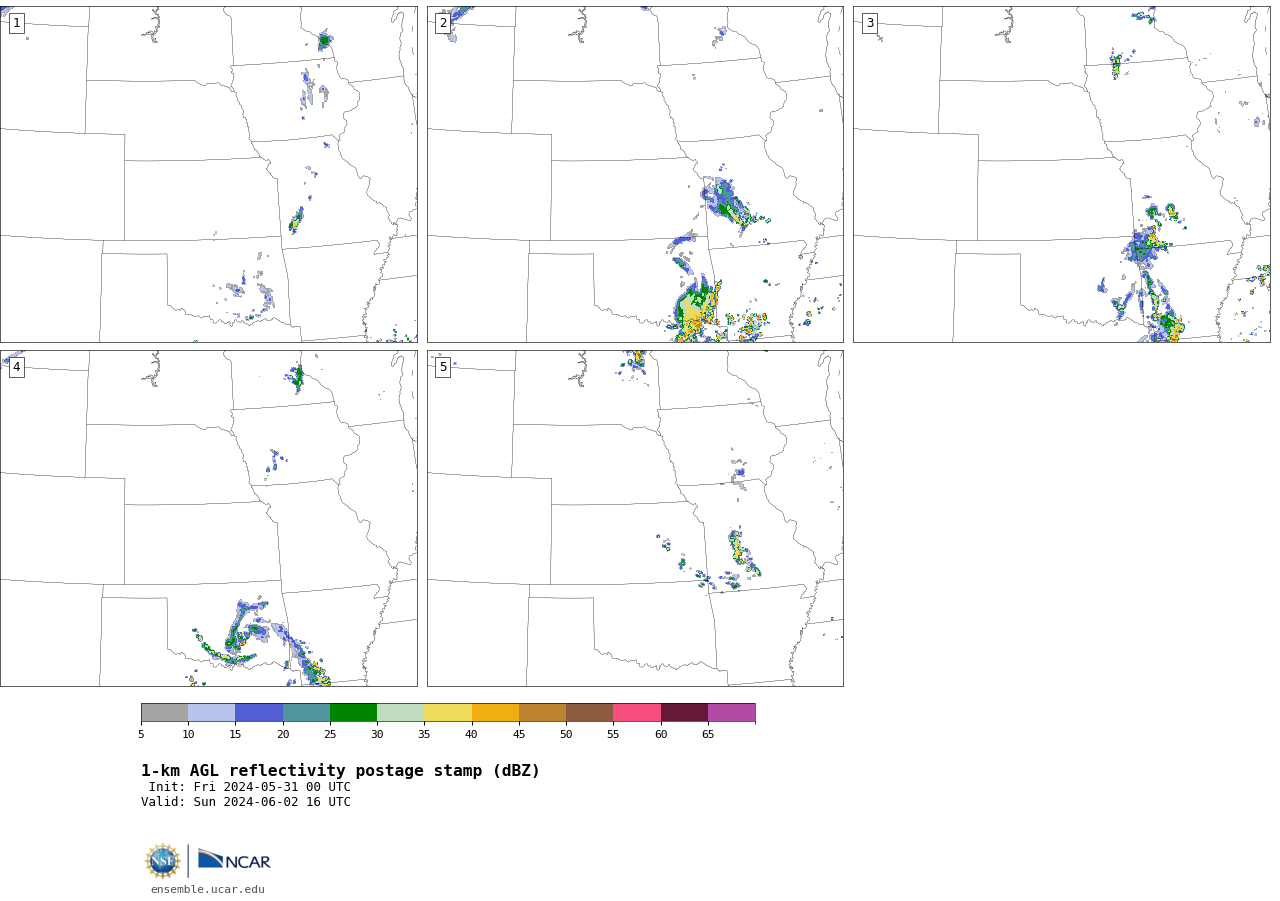Image resolution: width=1280 pixels, height=901 pixels.
Task: Click the panel number 2 label
Action: click(443, 23)
